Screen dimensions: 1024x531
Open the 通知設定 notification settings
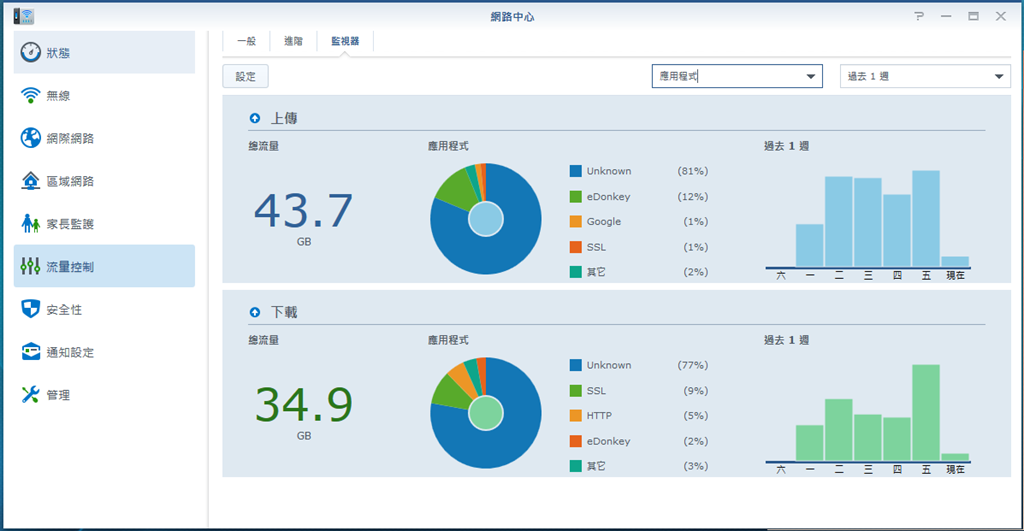pos(104,352)
